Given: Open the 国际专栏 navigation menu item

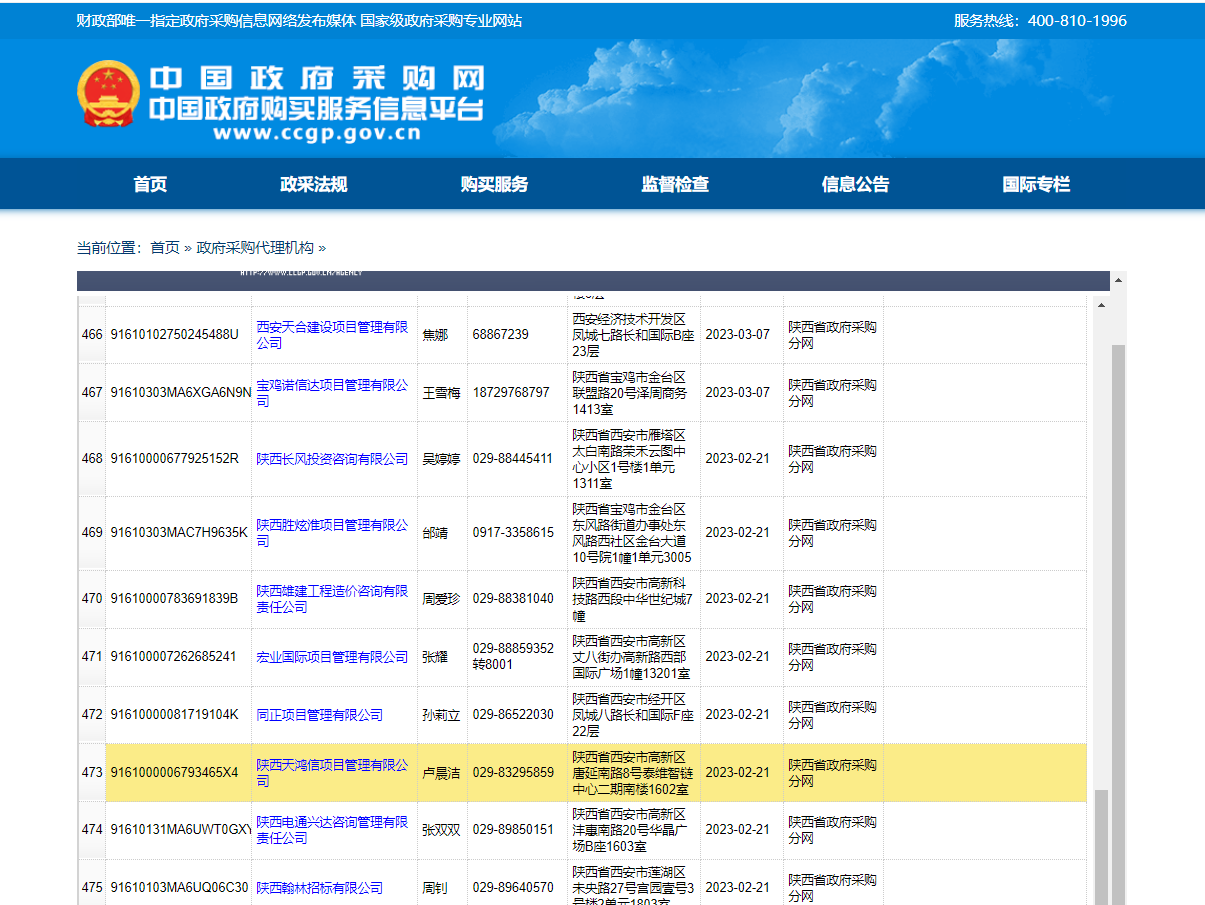Looking at the screenshot, I should pos(1034,184).
